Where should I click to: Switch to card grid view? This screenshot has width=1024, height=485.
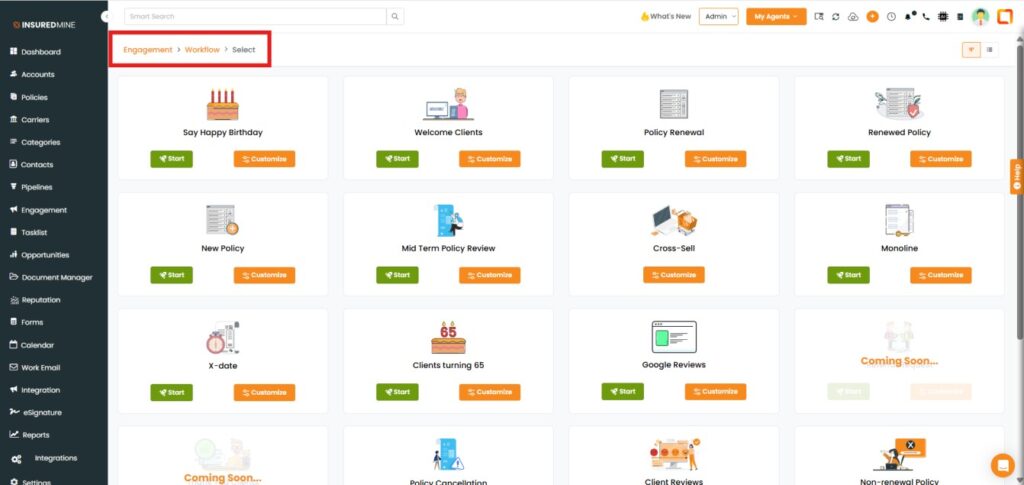click(971, 49)
